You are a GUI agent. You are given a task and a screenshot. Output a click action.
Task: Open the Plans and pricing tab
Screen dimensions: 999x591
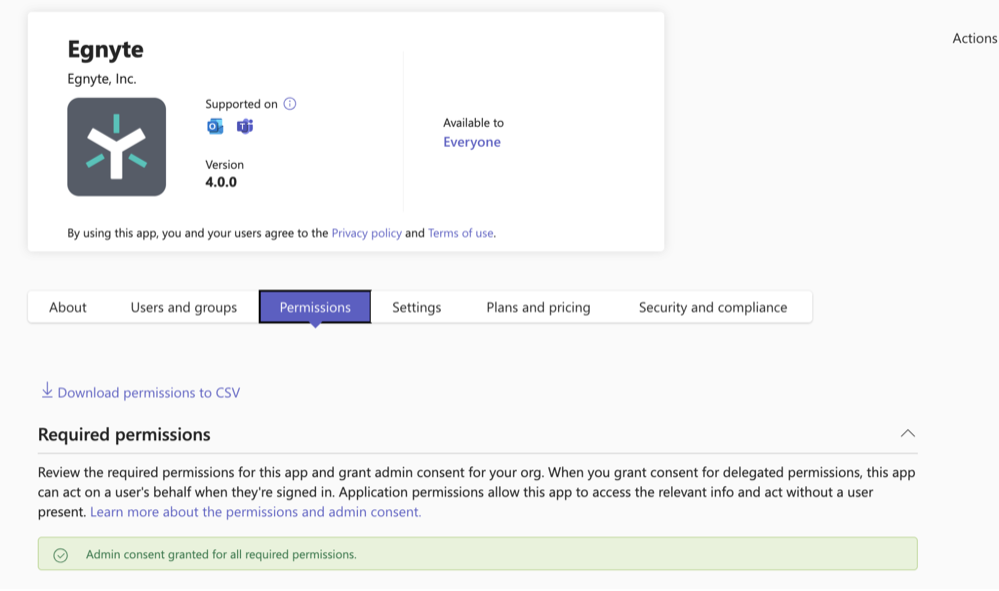pos(538,307)
